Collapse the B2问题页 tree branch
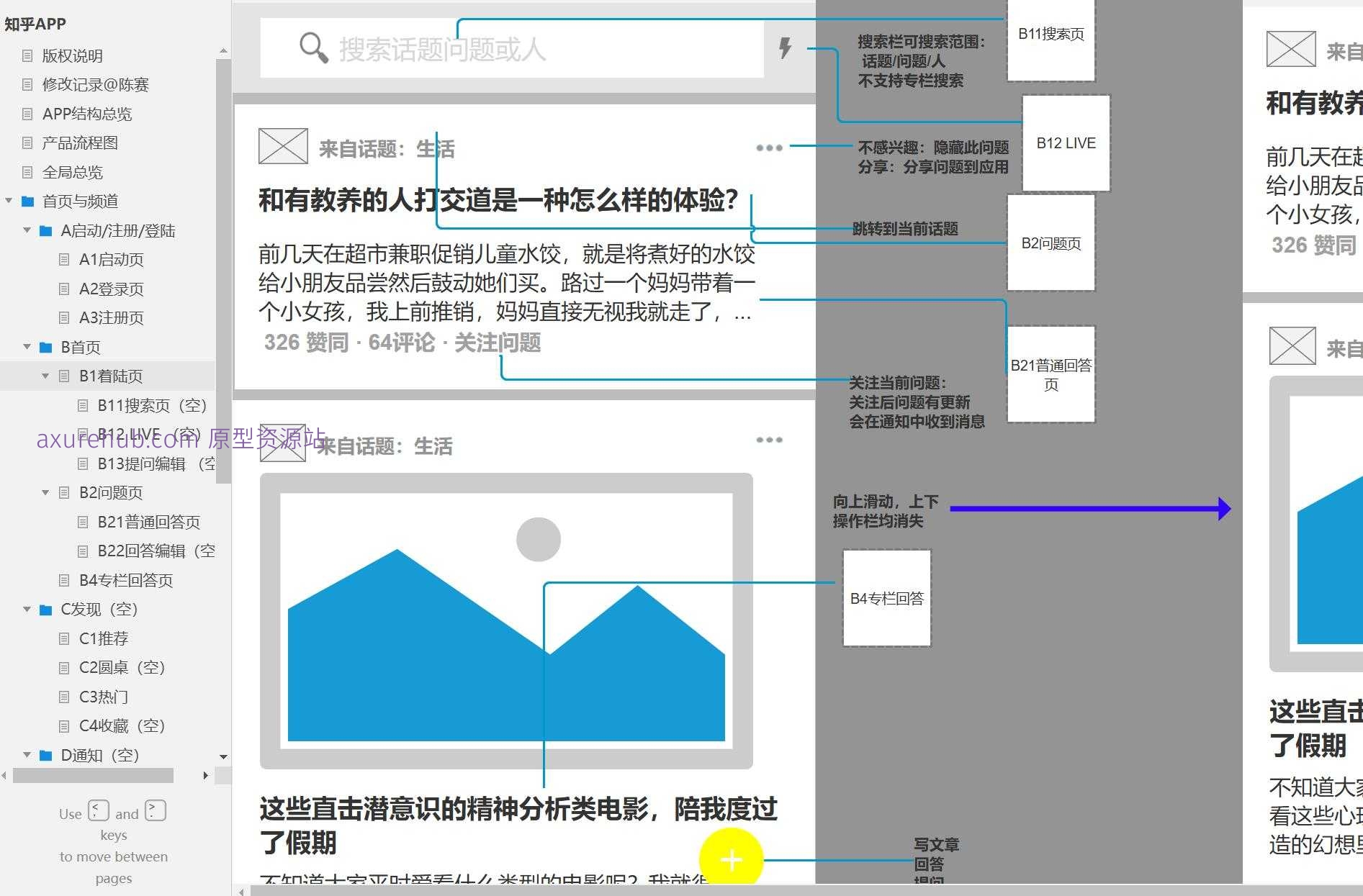 (45, 493)
